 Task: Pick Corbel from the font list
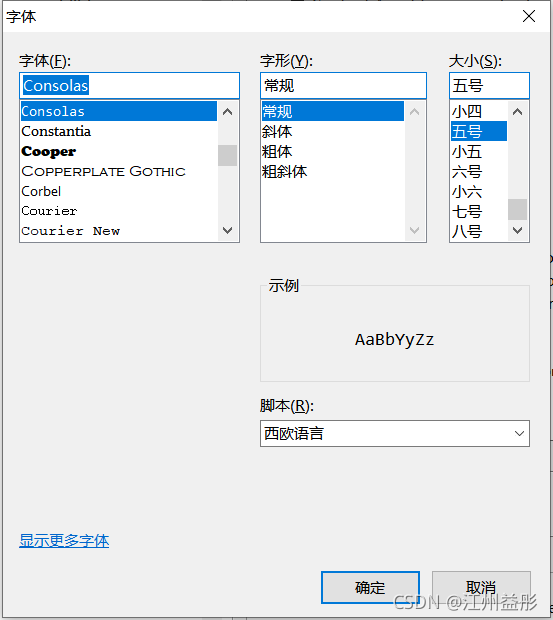click(119, 191)
